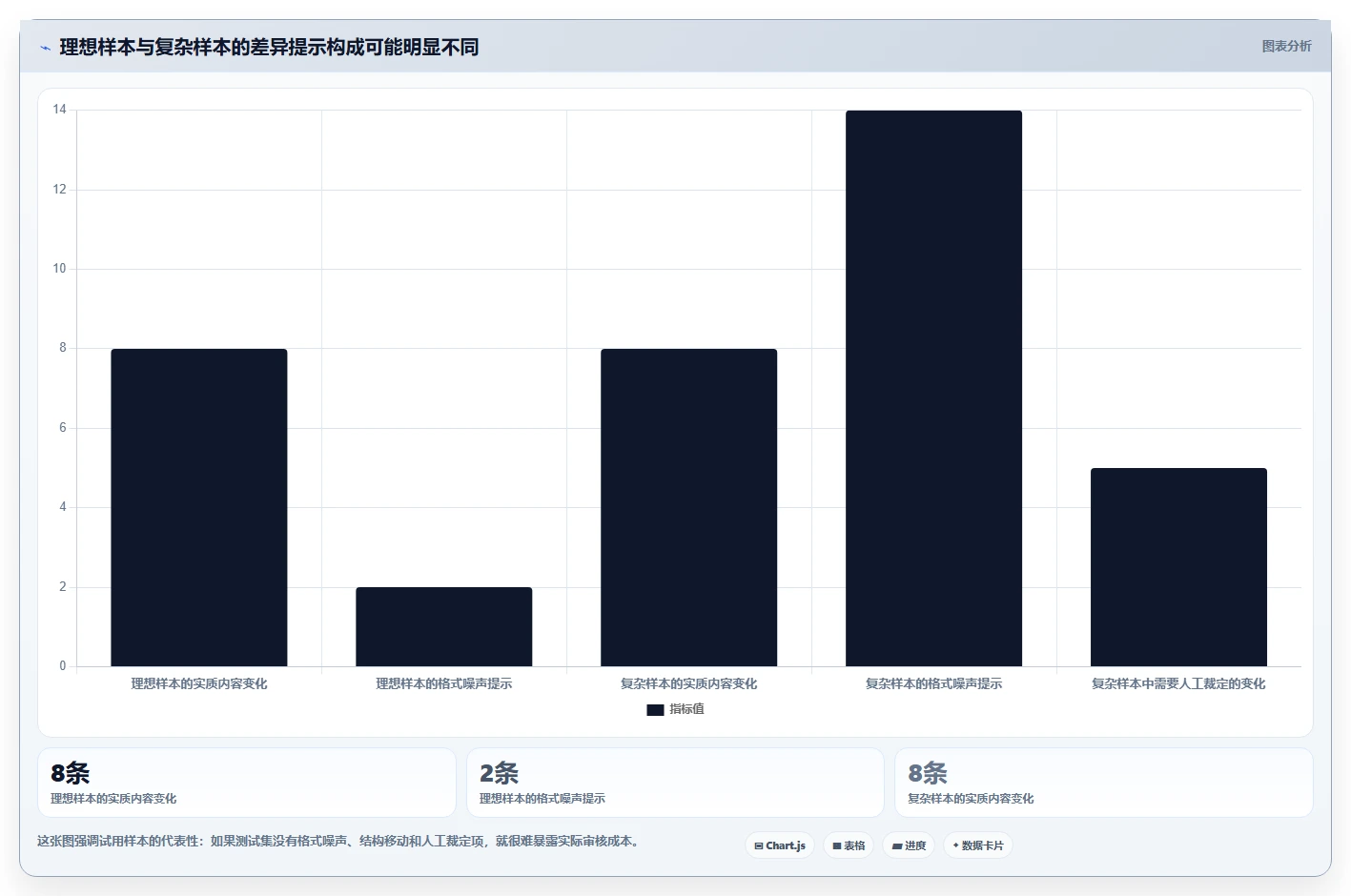Click y-axis value 6

click(x=63, y=428)
